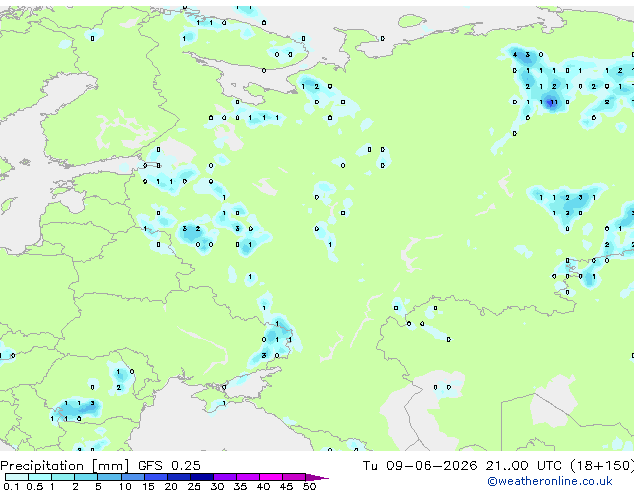Image resolution: width=634 pixels, height=490 pixels.
Task: Select the 1 mm legend color box
Action: click(x=63, y=477)
